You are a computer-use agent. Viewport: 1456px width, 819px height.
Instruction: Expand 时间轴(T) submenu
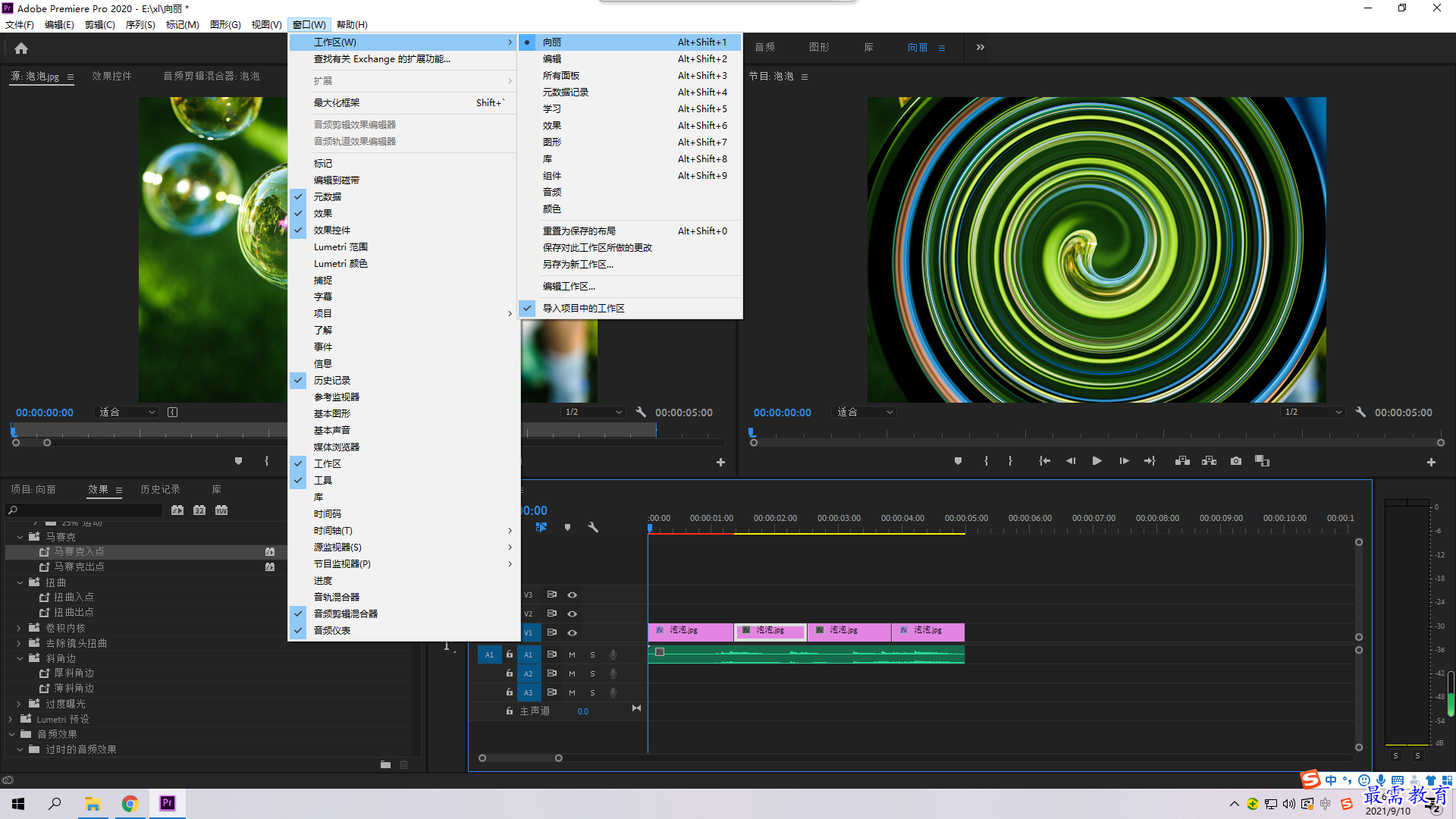tap(403, 531)
